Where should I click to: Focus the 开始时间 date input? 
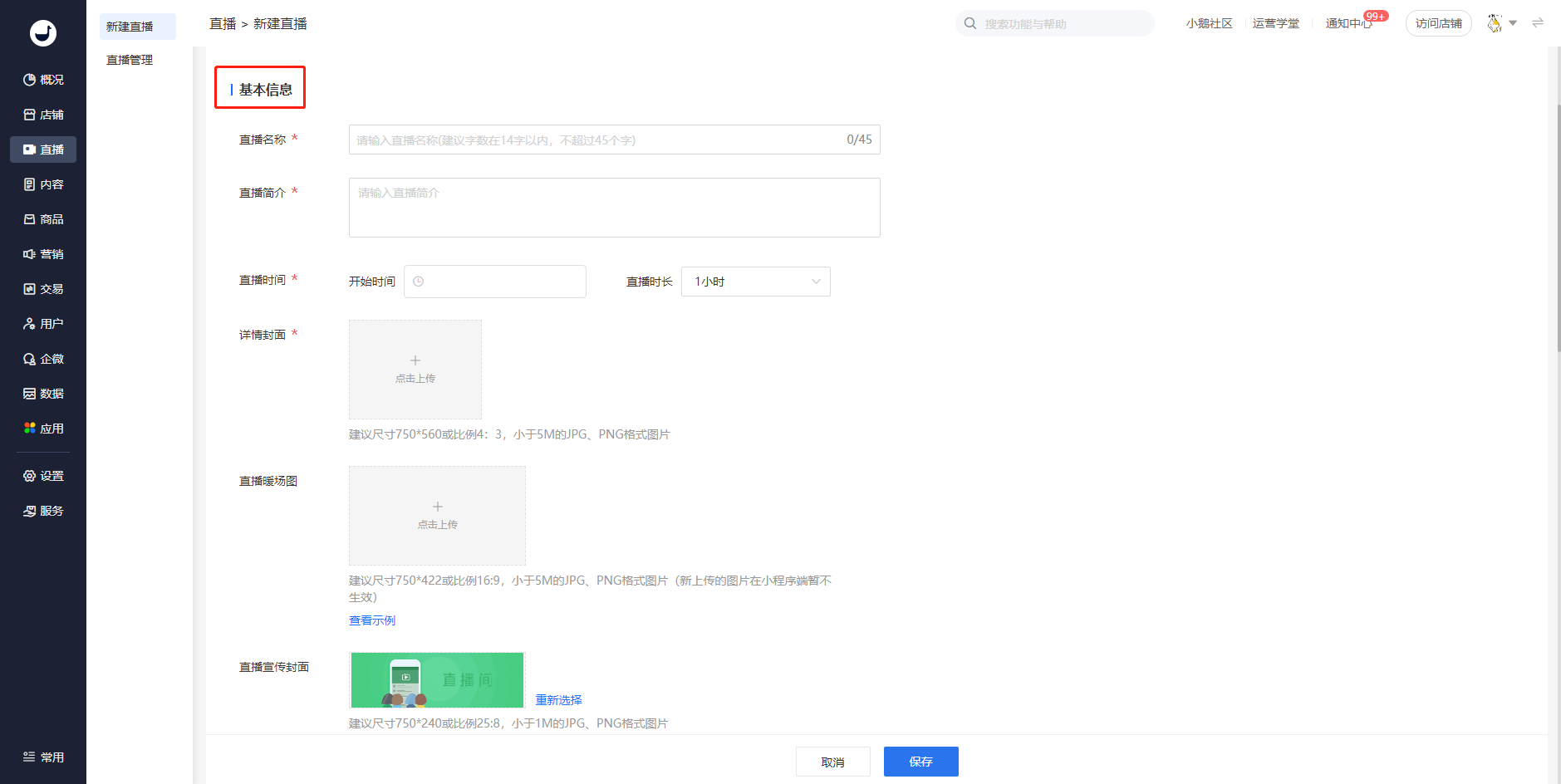[x=495, y=282]
